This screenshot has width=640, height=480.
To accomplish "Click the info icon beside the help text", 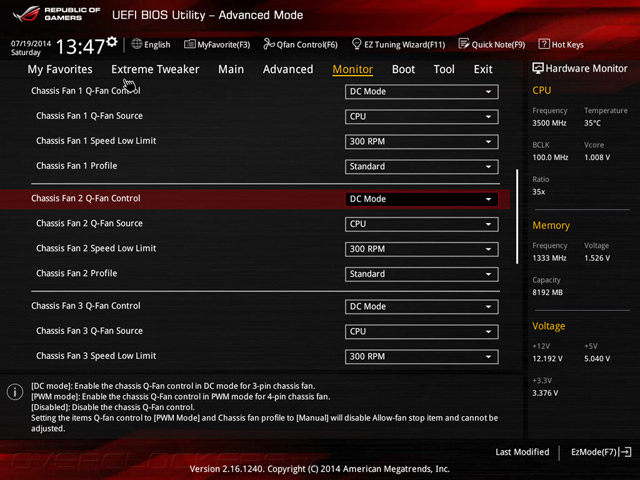I will click(15, 392).
